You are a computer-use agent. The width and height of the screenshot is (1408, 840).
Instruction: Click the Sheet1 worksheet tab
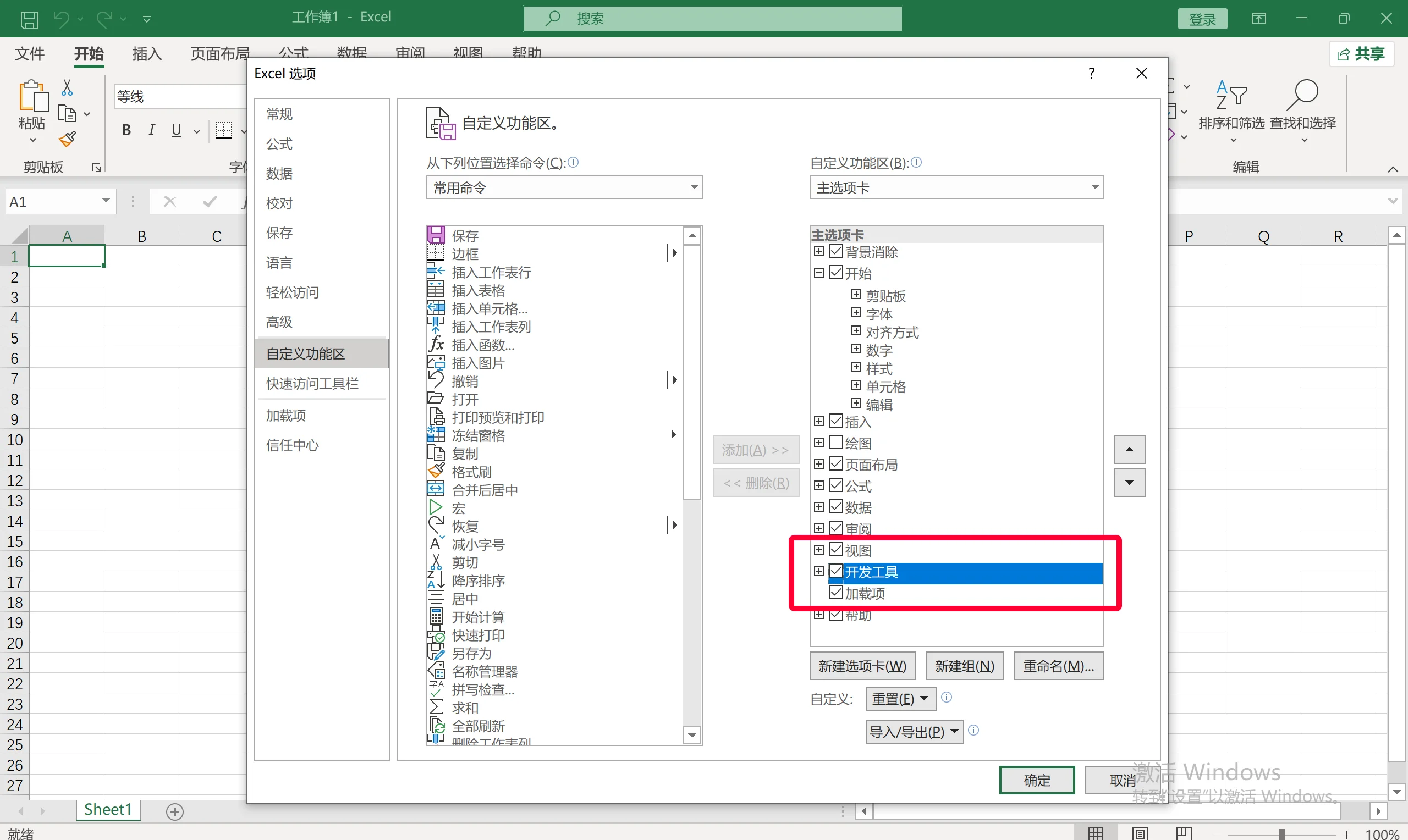pos(108,809)
